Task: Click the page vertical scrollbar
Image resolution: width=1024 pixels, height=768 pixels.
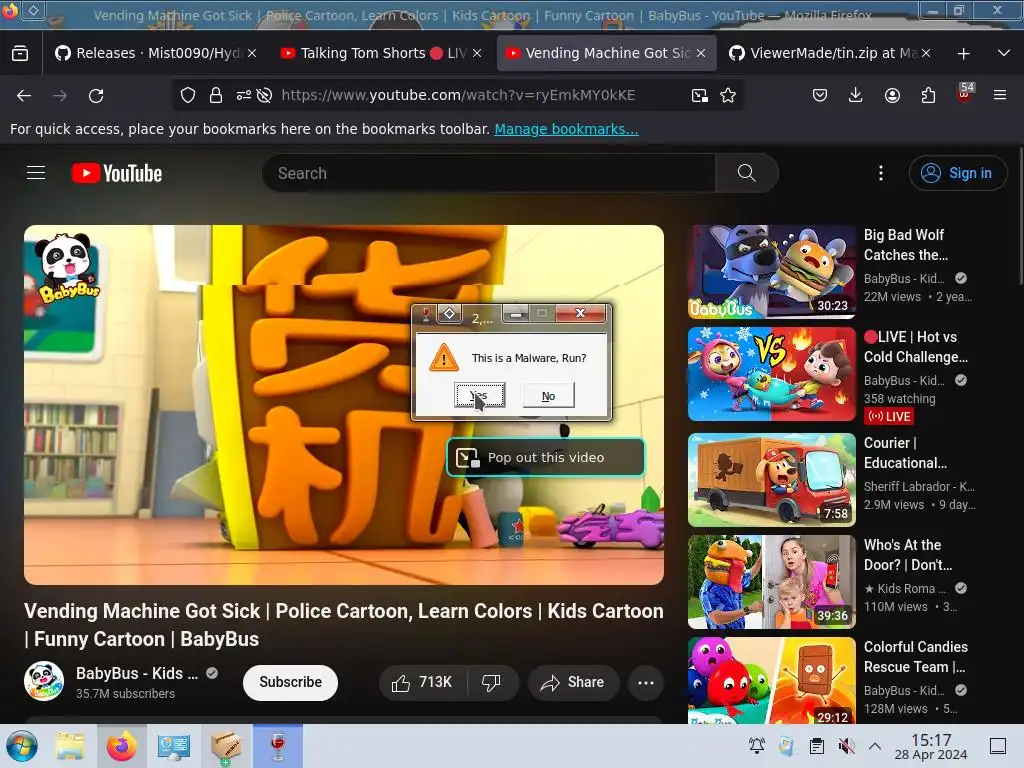Action: coord(1020,216)
